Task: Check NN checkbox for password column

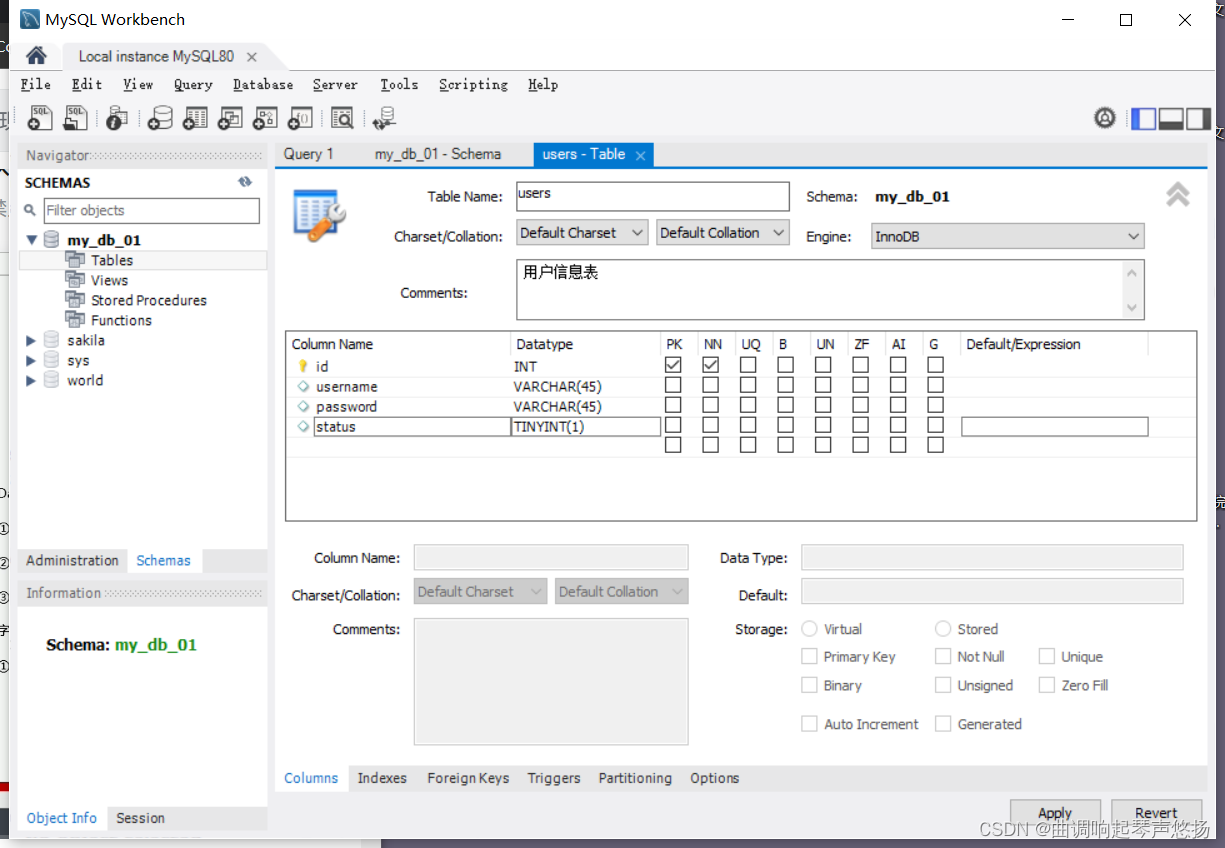Action: tap(710, 405)
